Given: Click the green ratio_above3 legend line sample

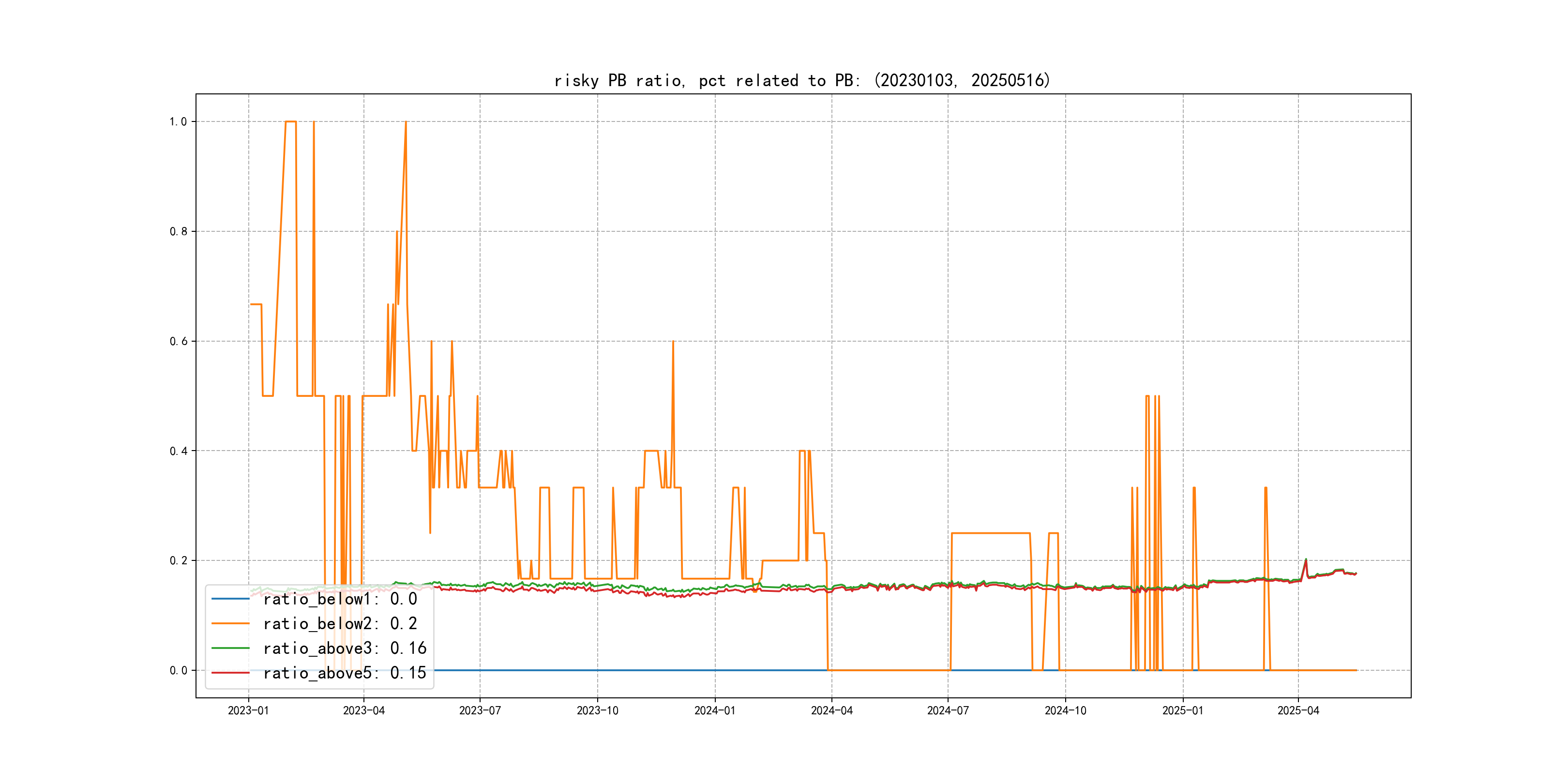Looking at the screenshot, I should coord(230,648).
